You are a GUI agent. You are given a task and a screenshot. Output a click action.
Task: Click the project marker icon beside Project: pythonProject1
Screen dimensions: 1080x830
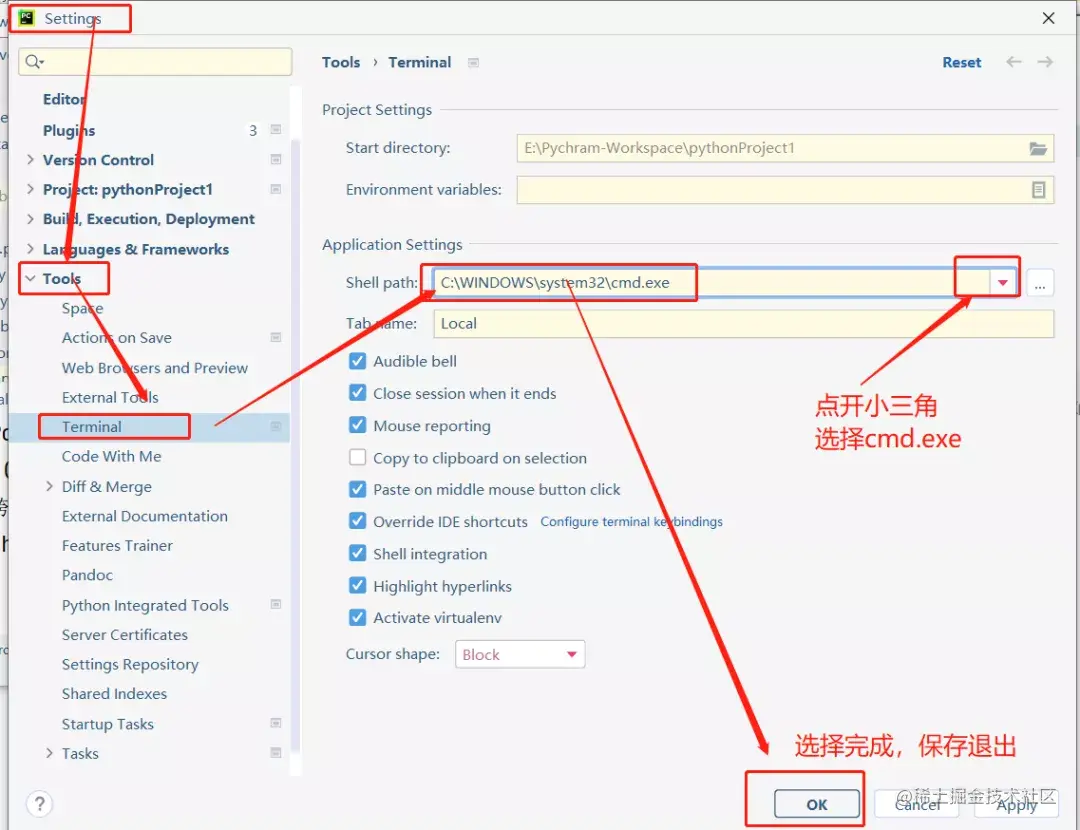click(x=276, y=189)
